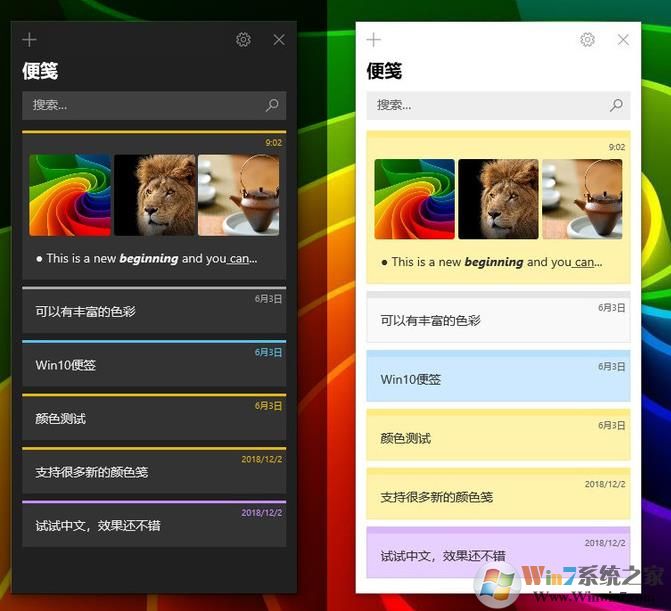Screen dimensions: 671x611
Task: Open 'This is a new beginning' note, light window
Action: 498,207
